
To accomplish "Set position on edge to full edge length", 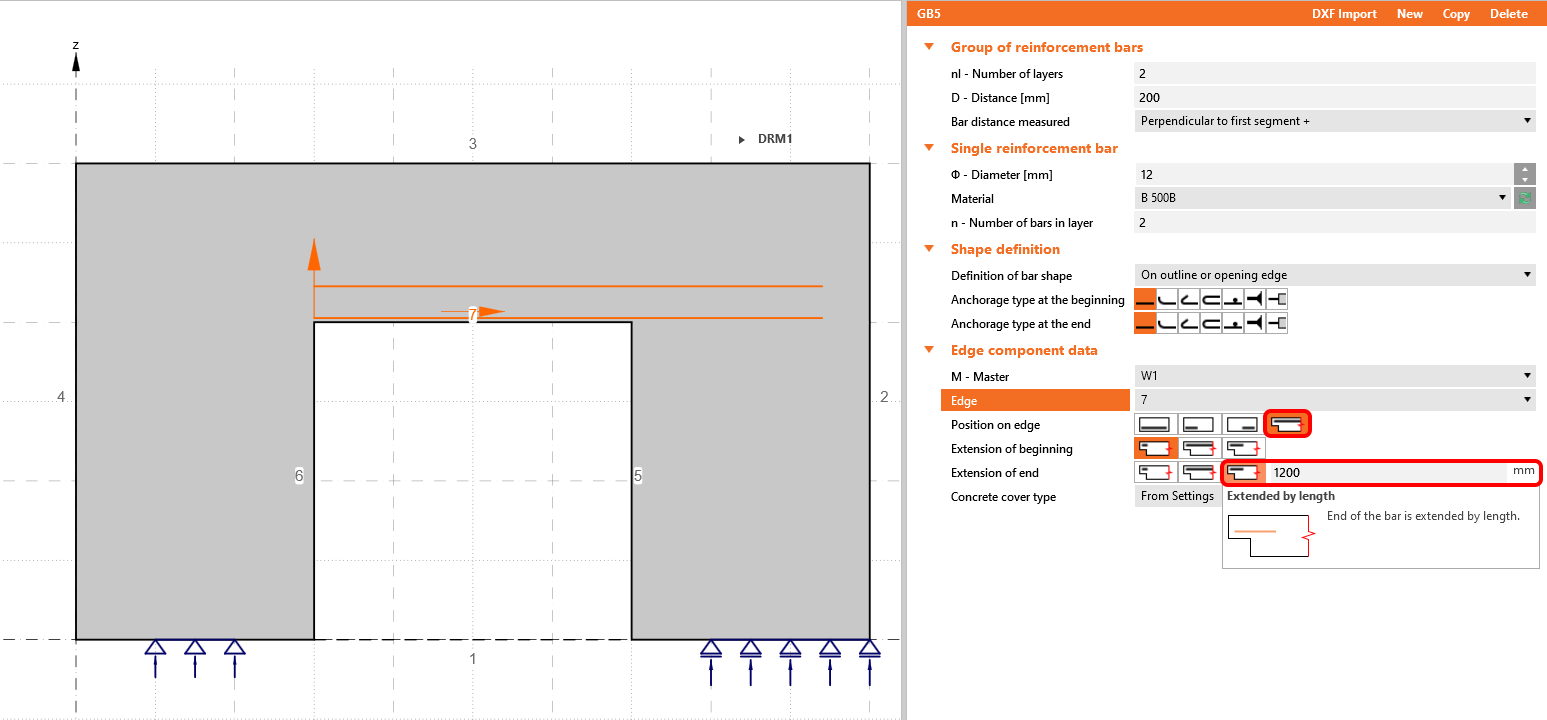I will (1155, 425).
